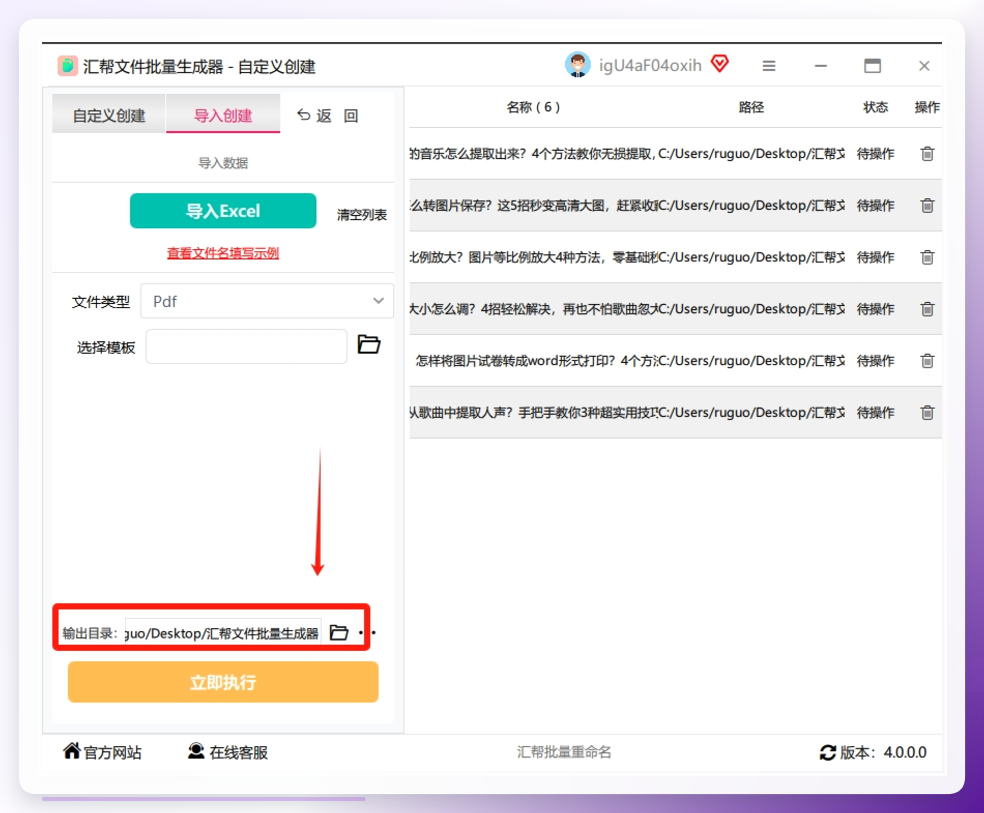Click the 操作 column header
This screenshot has width=984, height=813.
(927, 107)
